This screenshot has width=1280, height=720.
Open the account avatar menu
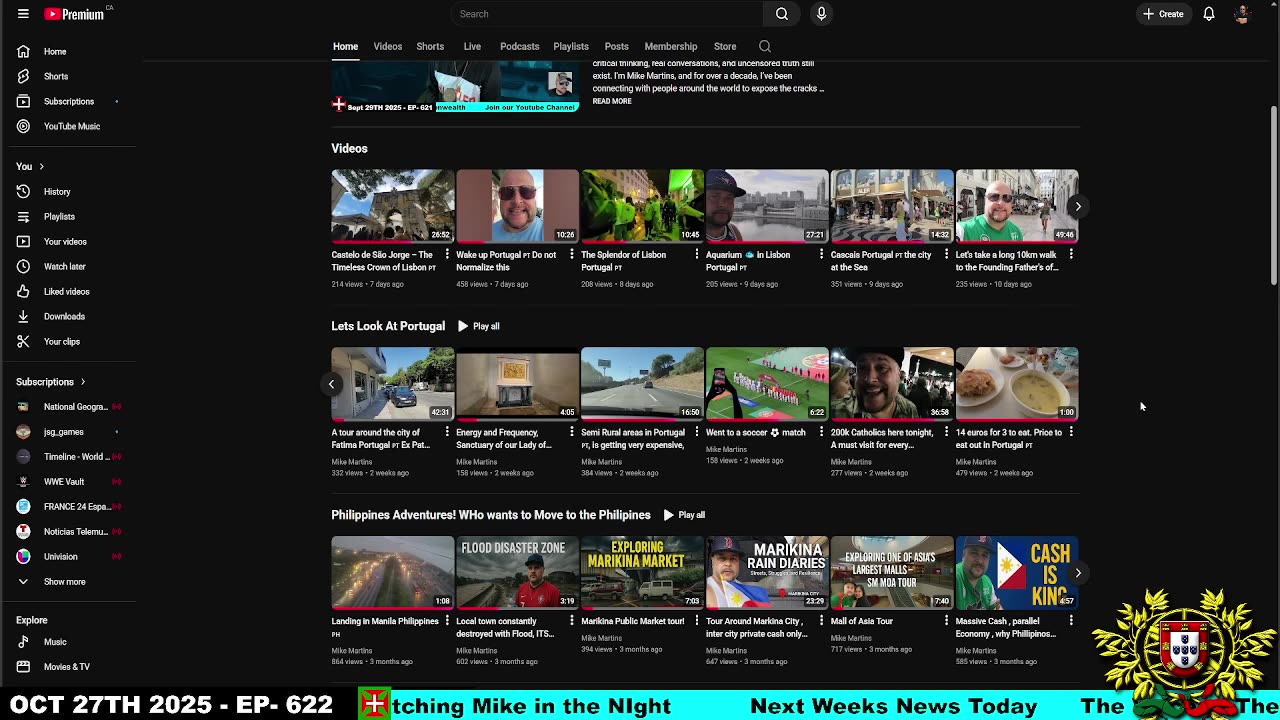tap(1242, 14)
